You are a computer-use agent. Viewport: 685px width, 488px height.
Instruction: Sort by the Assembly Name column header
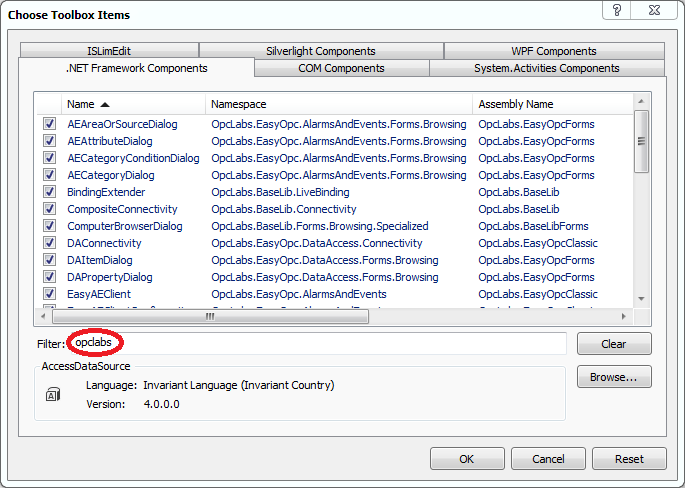click(553, 104)
